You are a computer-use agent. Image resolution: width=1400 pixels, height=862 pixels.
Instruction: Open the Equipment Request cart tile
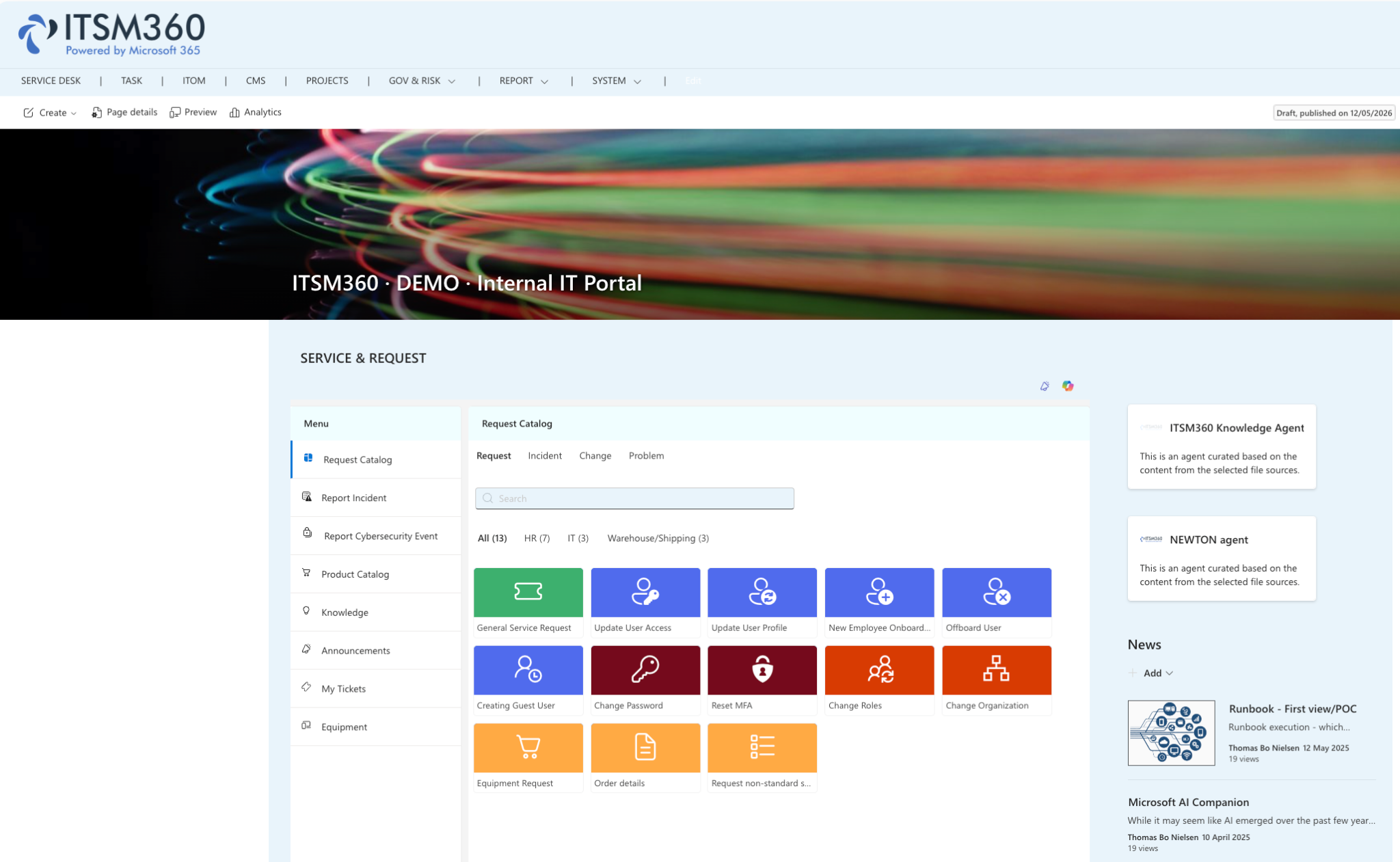pyautogui.click(x=528, y=757)
